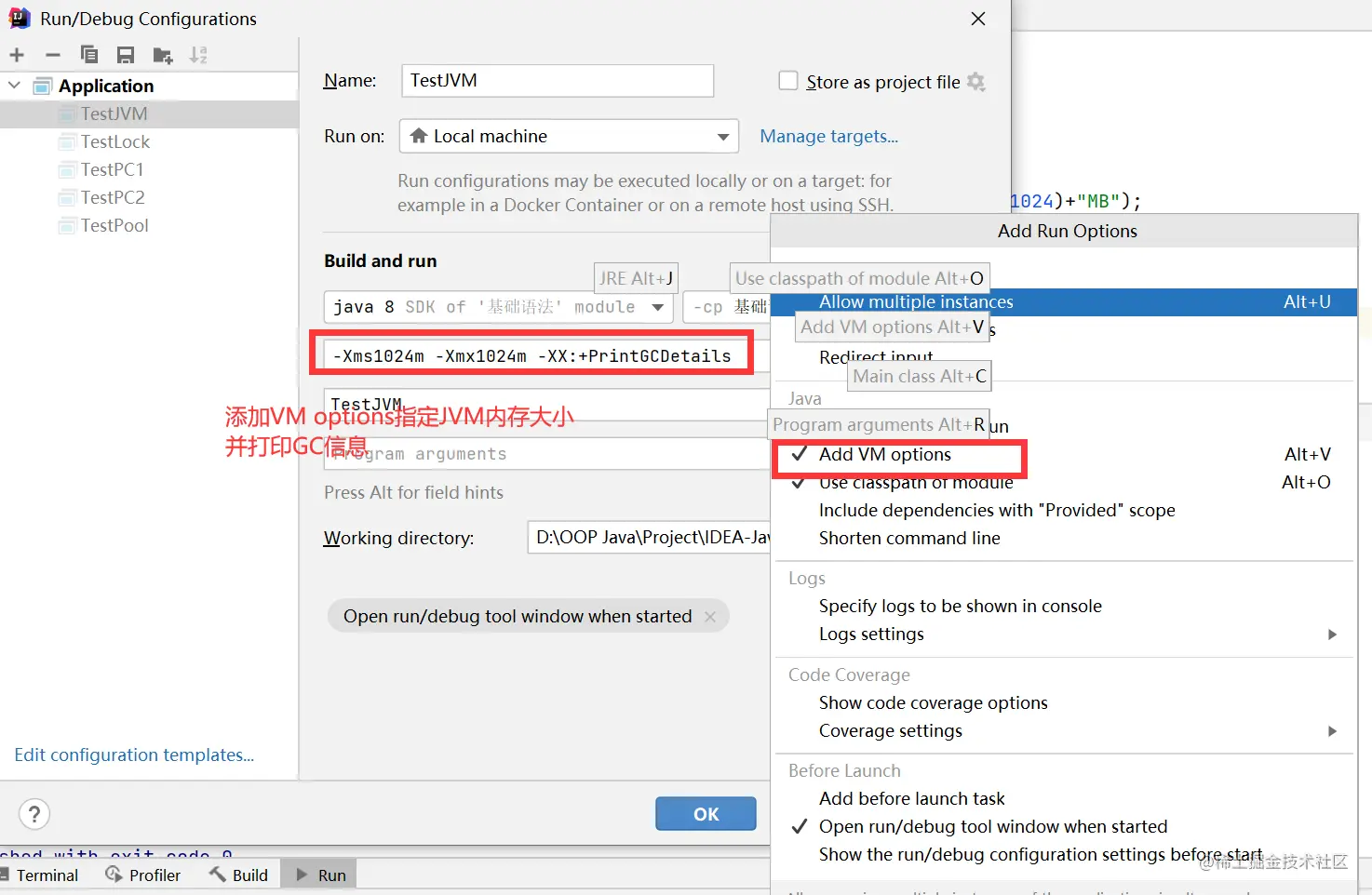The image size is (1372, 895).
Task: Click the OK button
Action: coord(706,814)
